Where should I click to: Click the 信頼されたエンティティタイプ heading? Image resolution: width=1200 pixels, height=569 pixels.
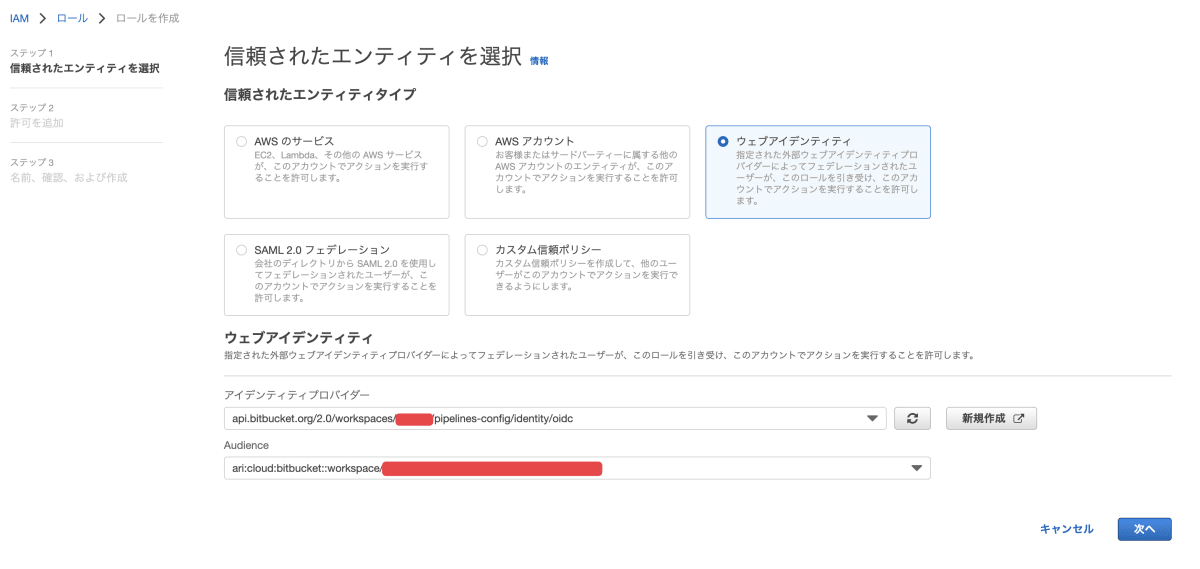point(319,95)
